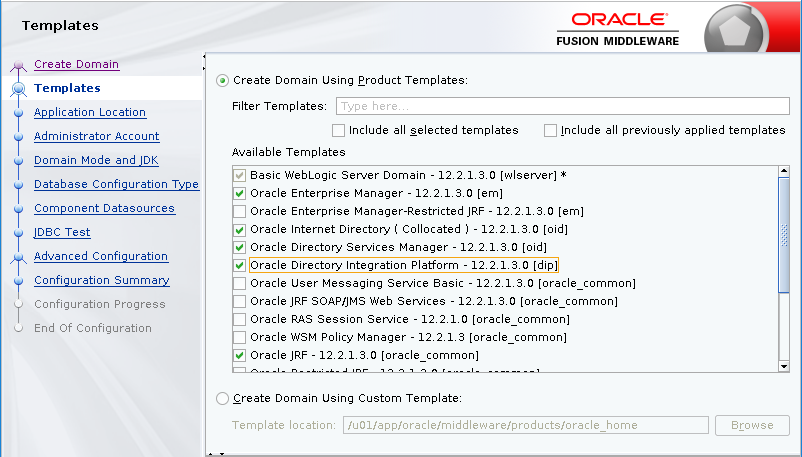Uncheck Oracle Enterprise Manager template

239,193
